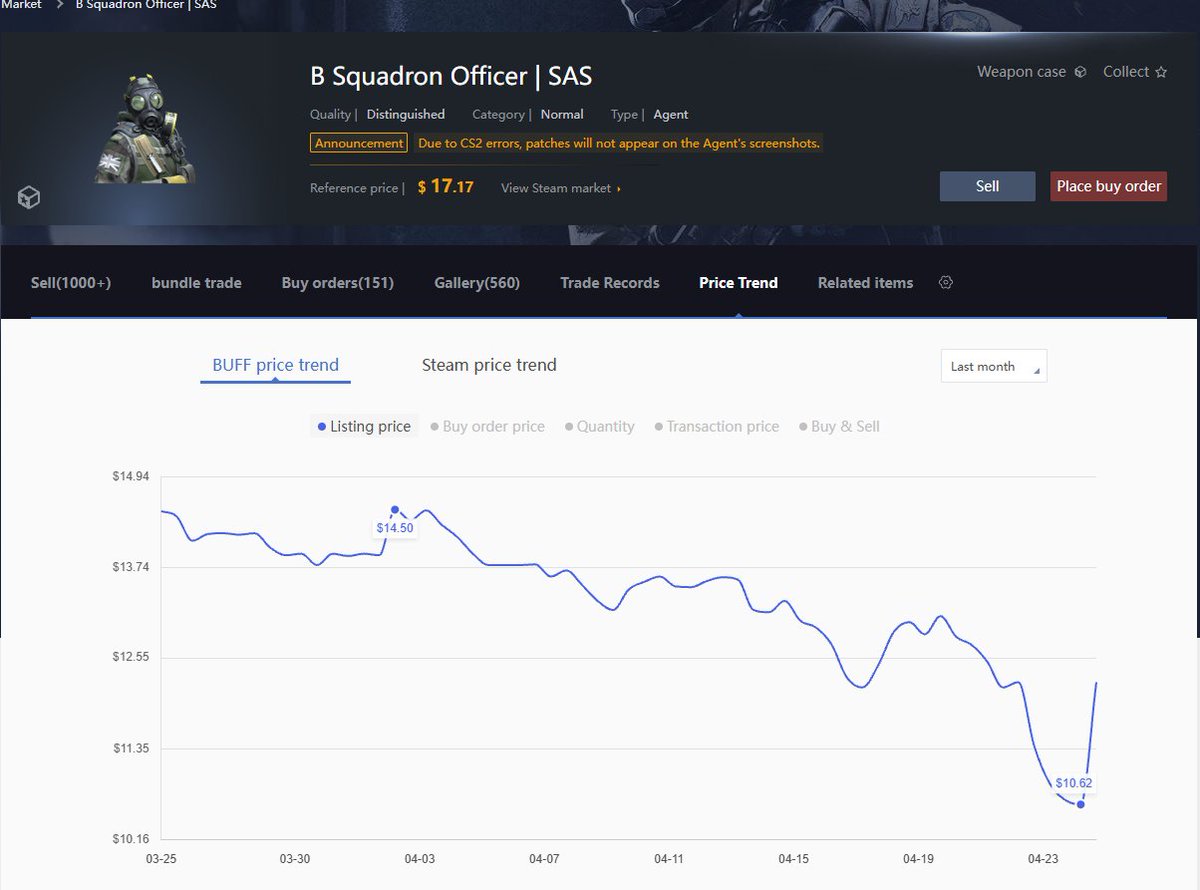
Task: Toggle the Buy & Sell series
Action: pos(838,426)
